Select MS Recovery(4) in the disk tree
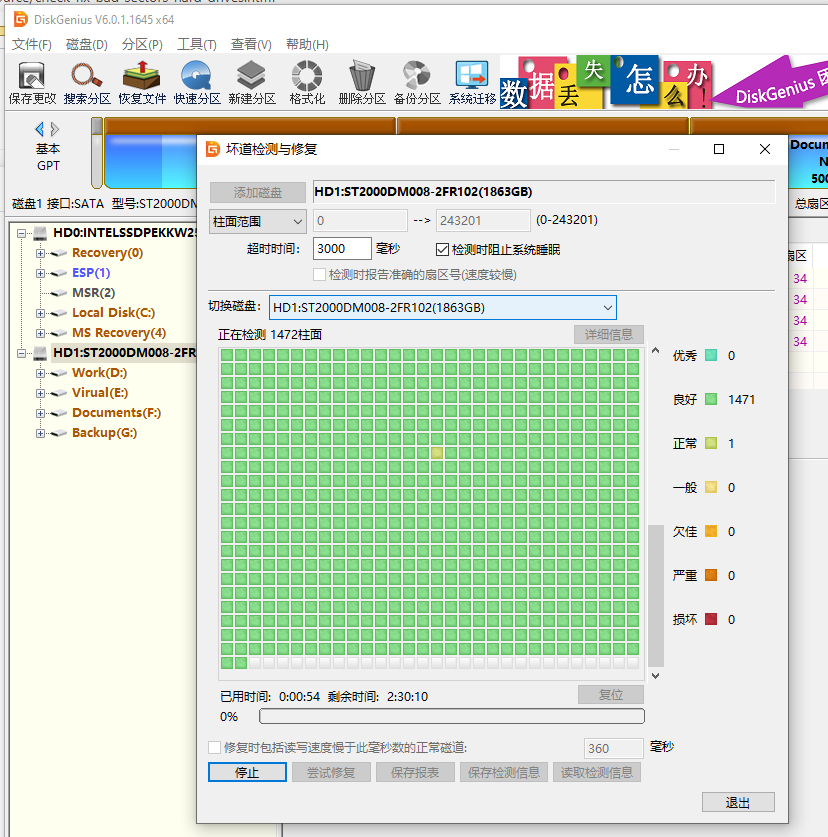Viewport: 828px width, 837px height. (119, 333)
